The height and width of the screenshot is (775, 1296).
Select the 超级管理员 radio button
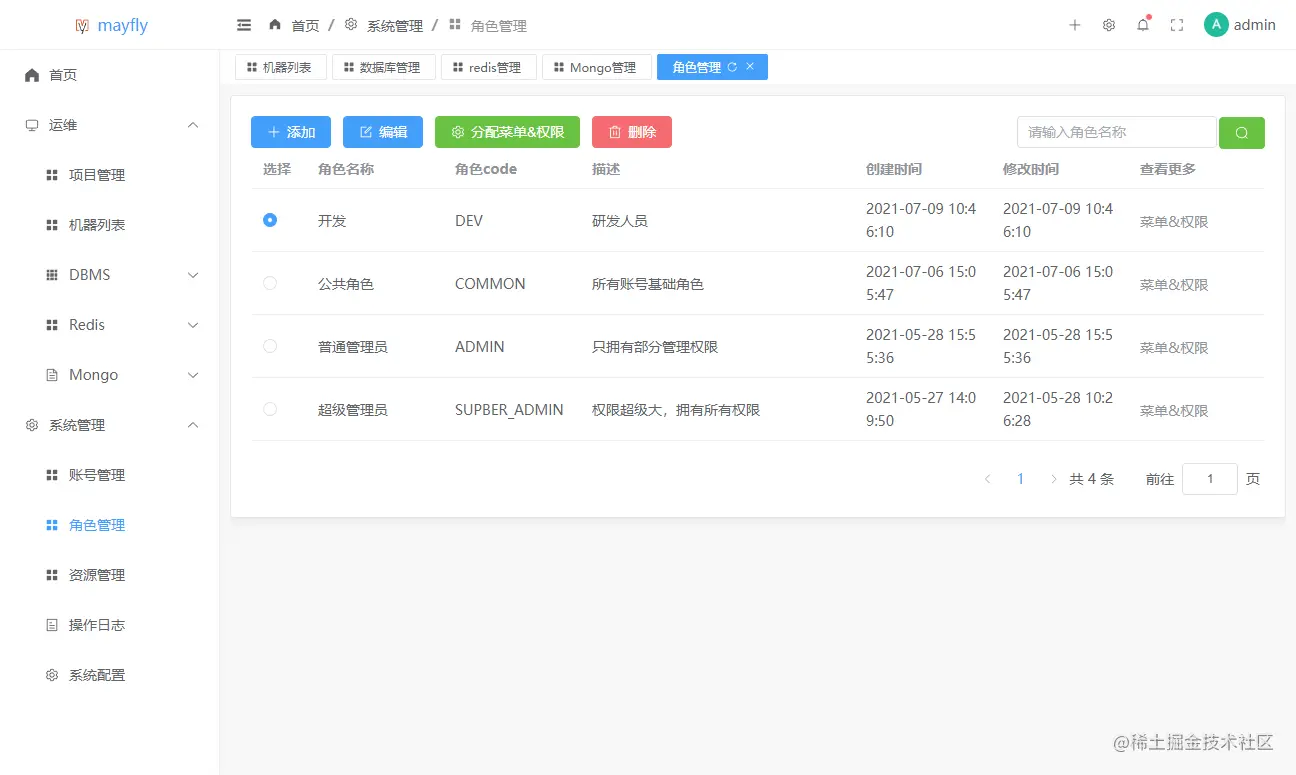(269, 409)
